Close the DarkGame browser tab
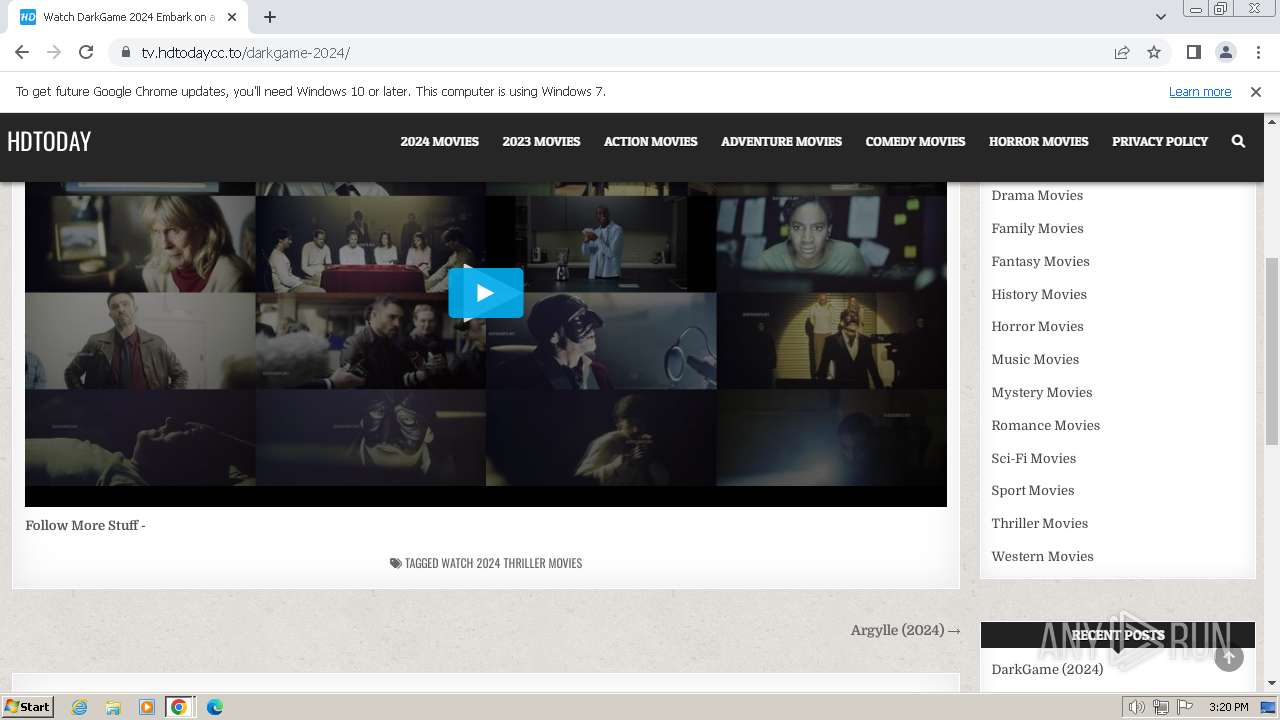This screenshot has height=720, width=1280. tap(232, 17)
